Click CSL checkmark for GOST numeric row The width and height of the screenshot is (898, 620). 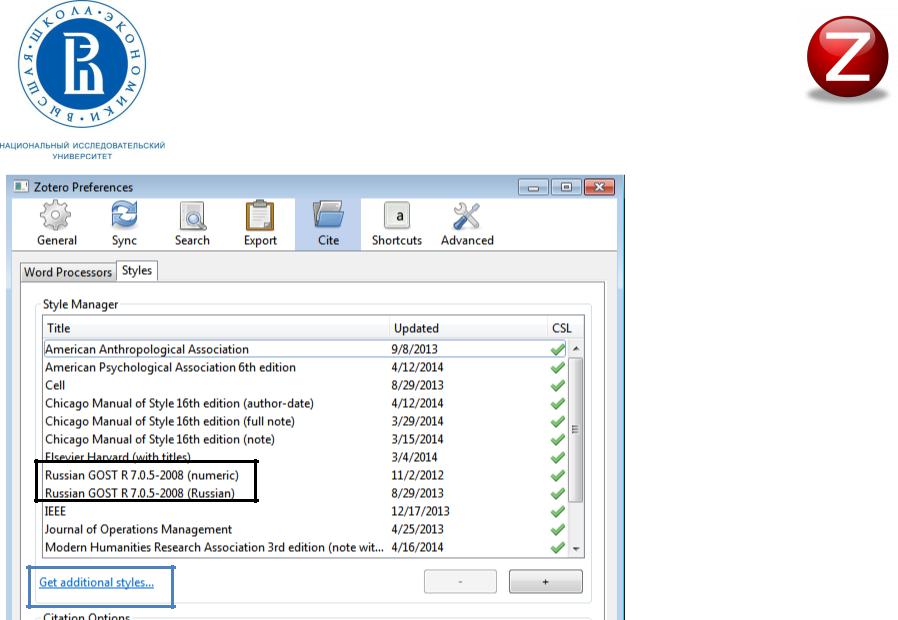pyautogui.click(x=557, y=476)
